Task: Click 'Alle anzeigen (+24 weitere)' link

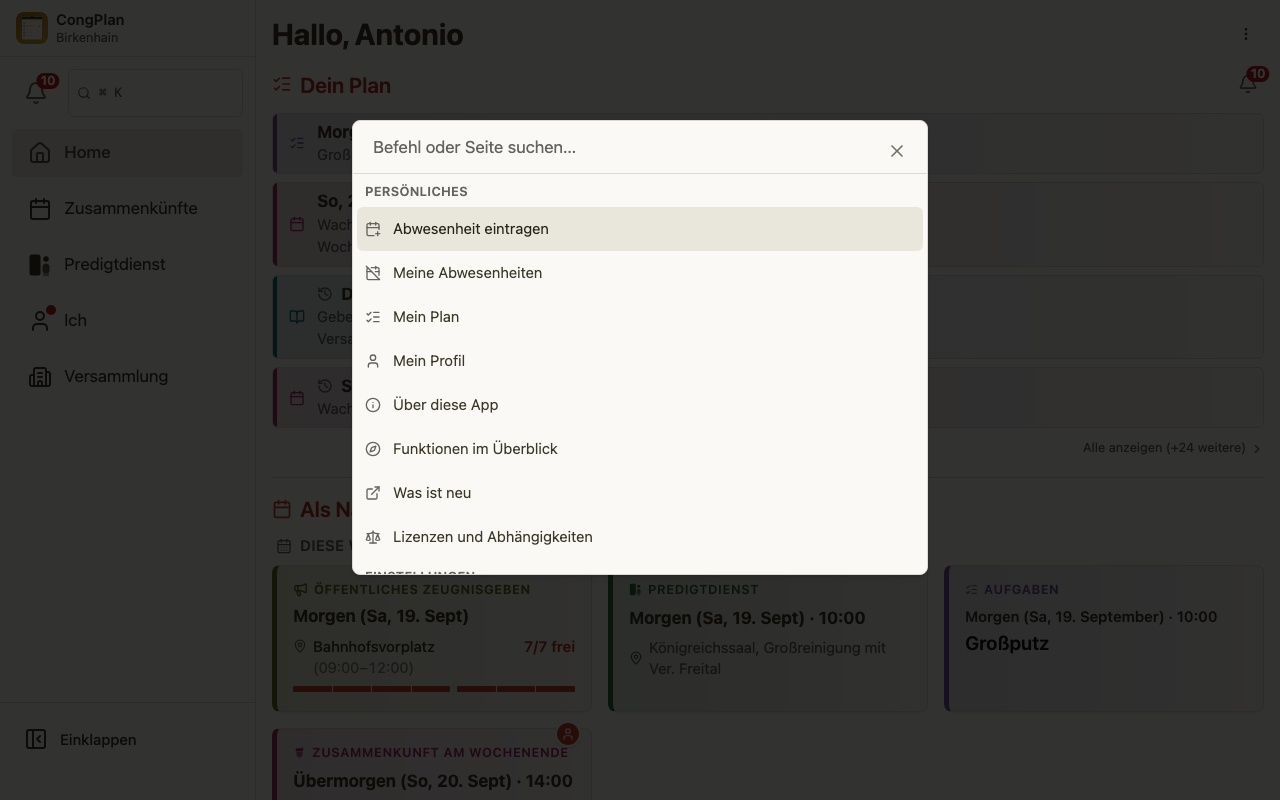Action: (1172, 448)
